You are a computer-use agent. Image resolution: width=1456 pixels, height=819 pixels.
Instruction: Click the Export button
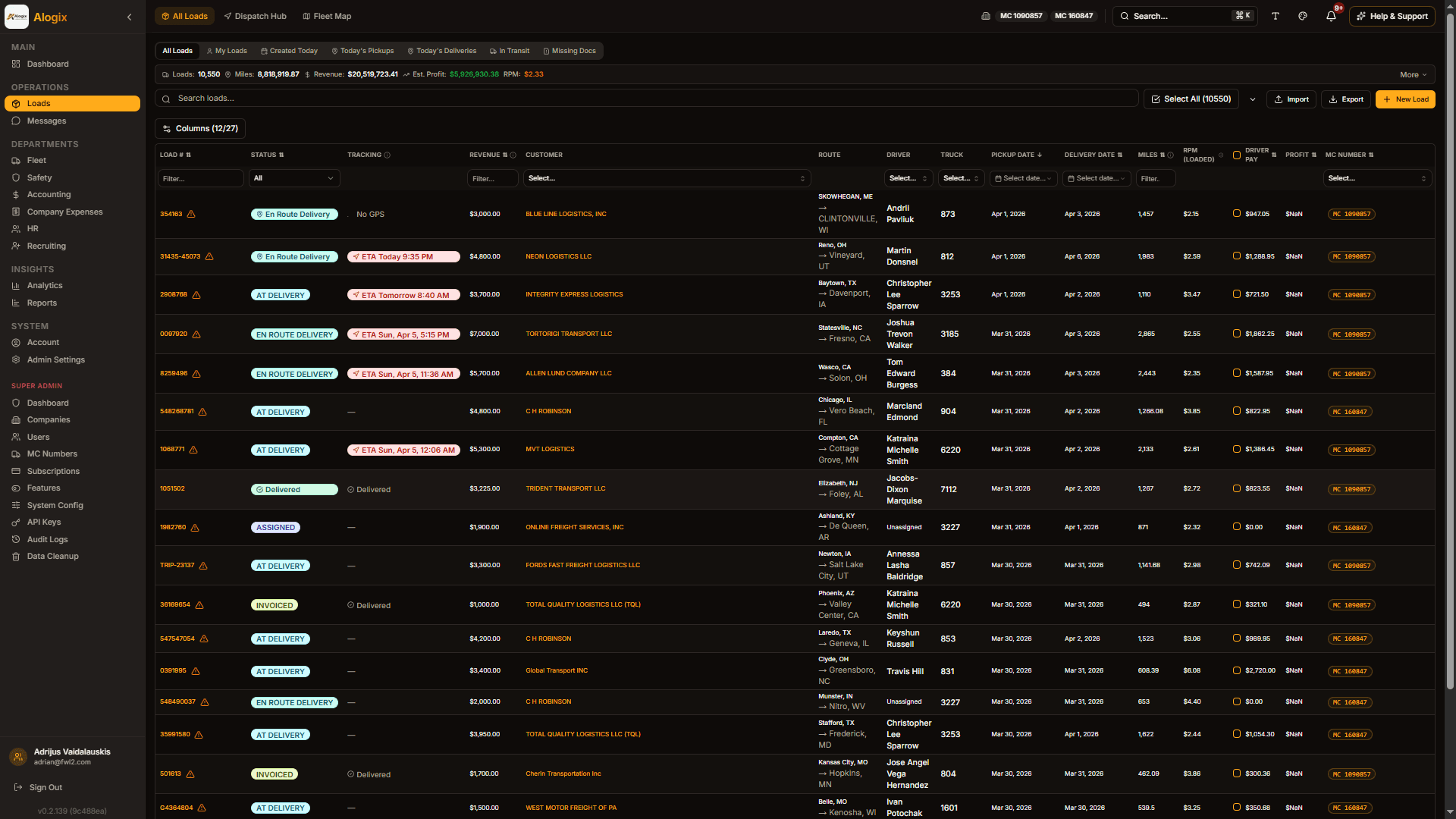[1345, 99]
